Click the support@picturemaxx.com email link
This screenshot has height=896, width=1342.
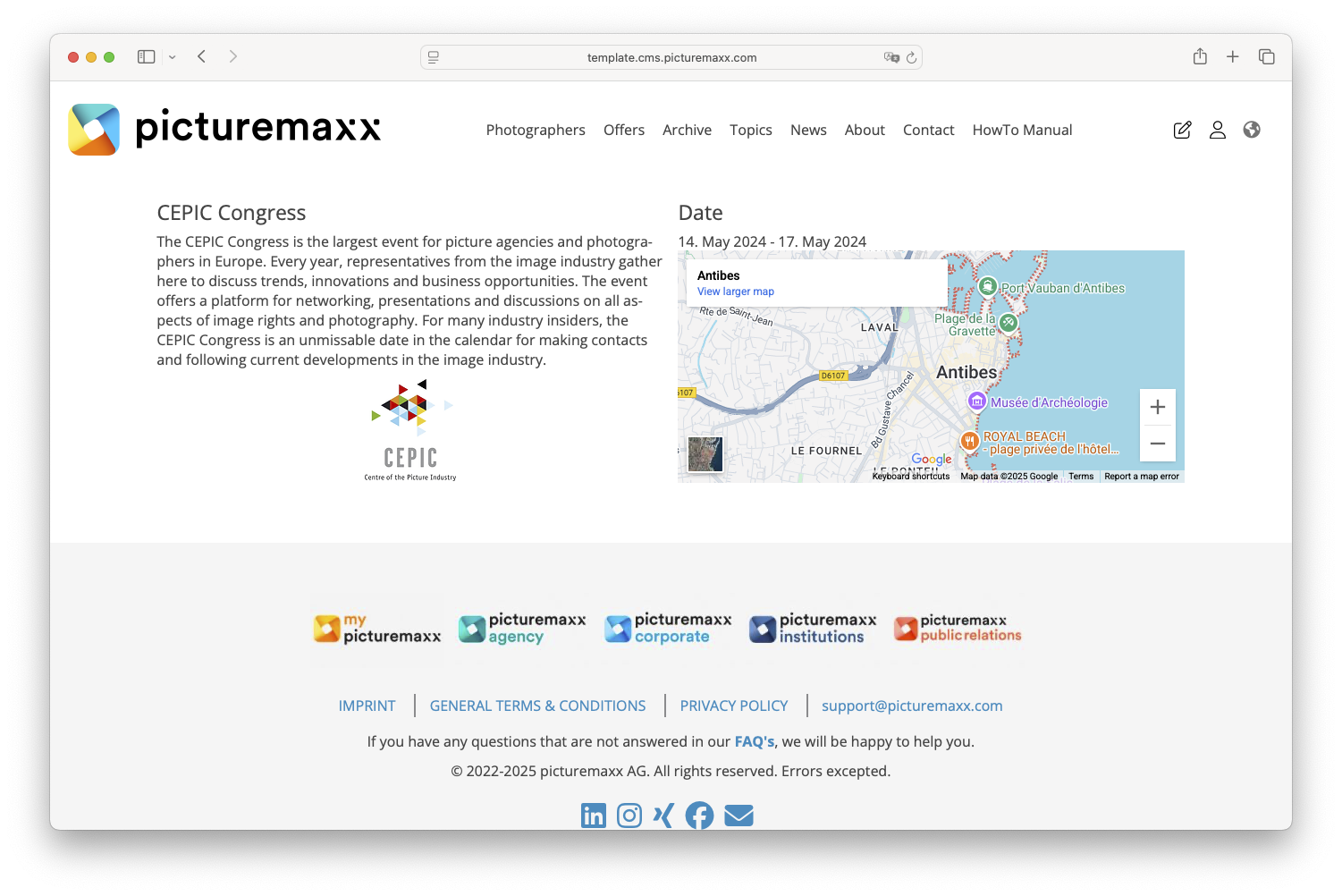pyautogui.click(x=912, y=706)
